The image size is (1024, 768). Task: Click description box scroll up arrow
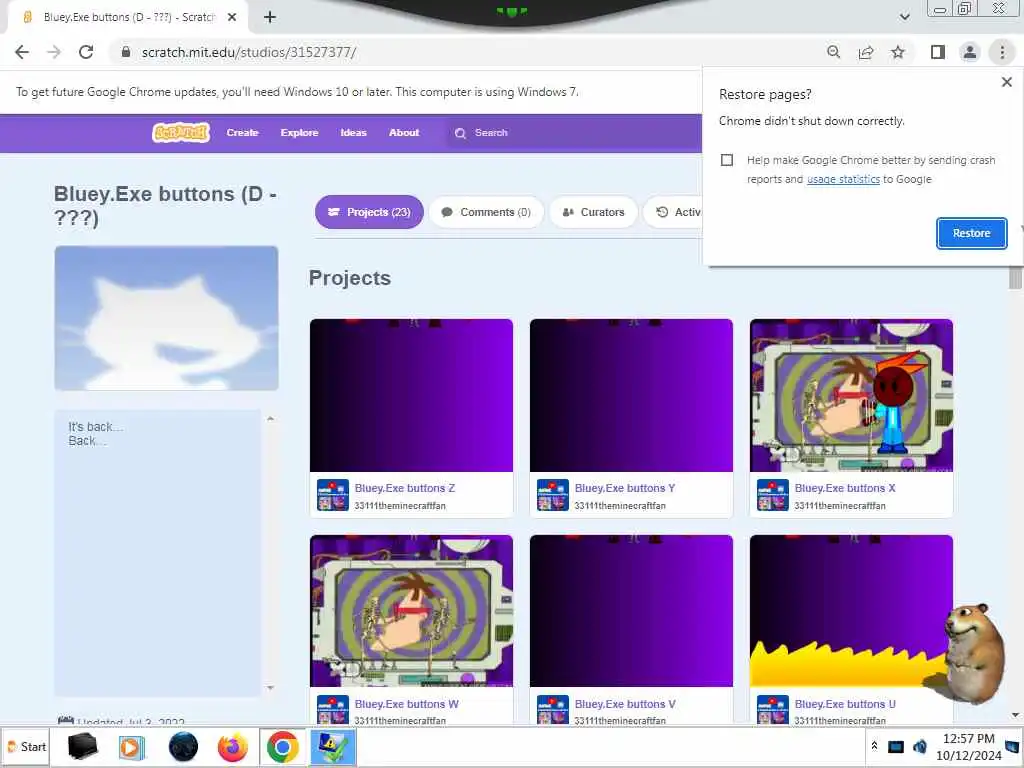(x=270, y=419)
